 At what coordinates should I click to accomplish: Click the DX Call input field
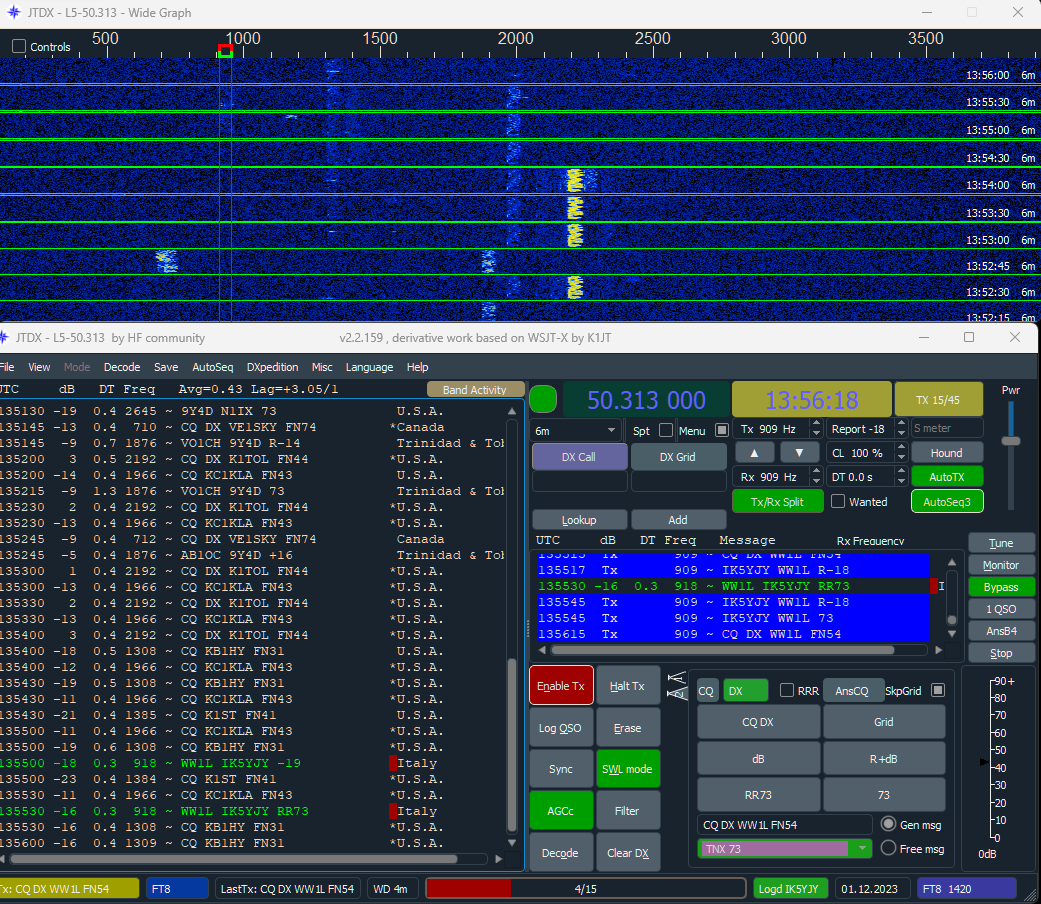tap(580, 482)
